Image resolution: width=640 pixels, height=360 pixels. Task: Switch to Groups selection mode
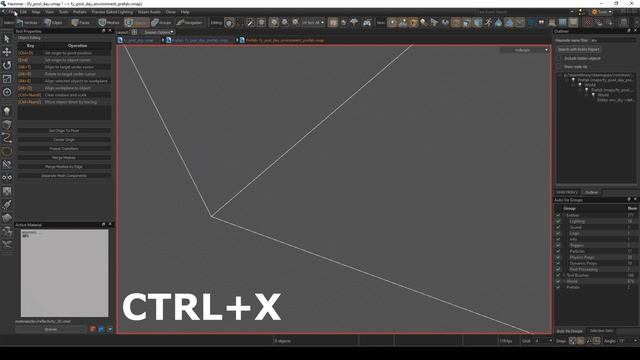coord(162,22)
